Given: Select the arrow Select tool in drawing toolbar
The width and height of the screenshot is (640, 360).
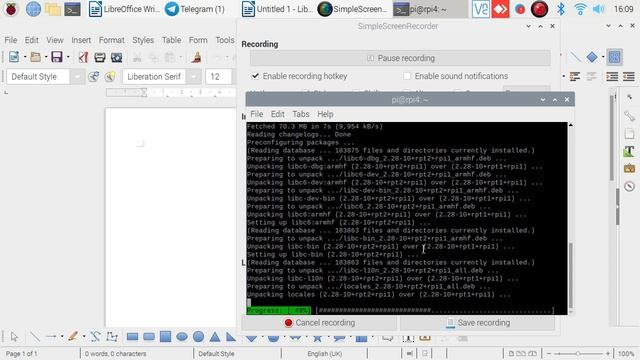Looking at the screenshot, I should tap(14, 337).
